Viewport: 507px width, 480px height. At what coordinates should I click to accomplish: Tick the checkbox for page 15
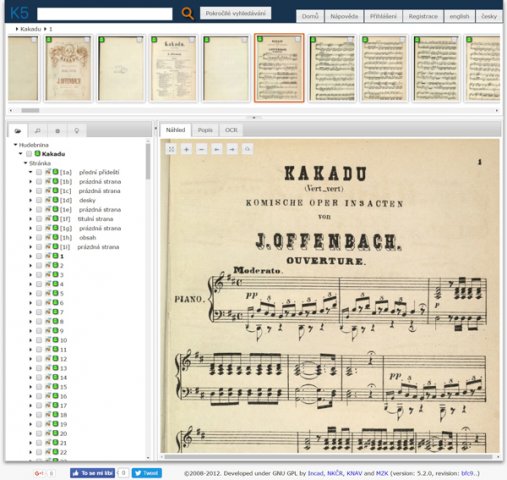click(x=39, y=387)
